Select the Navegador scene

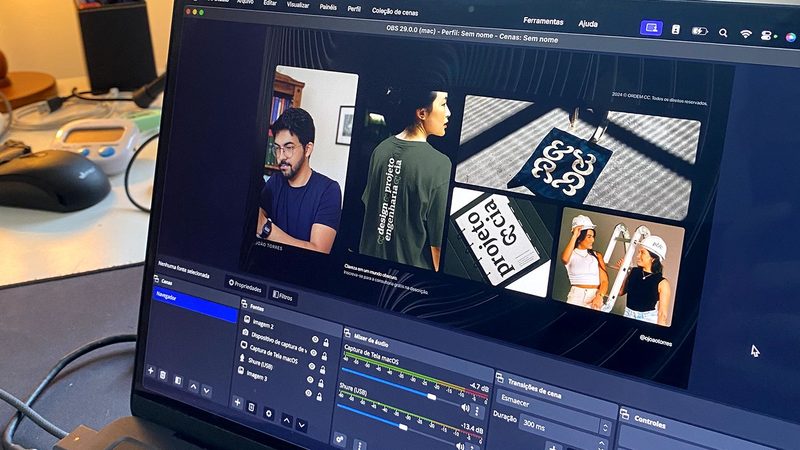point(196,304)
